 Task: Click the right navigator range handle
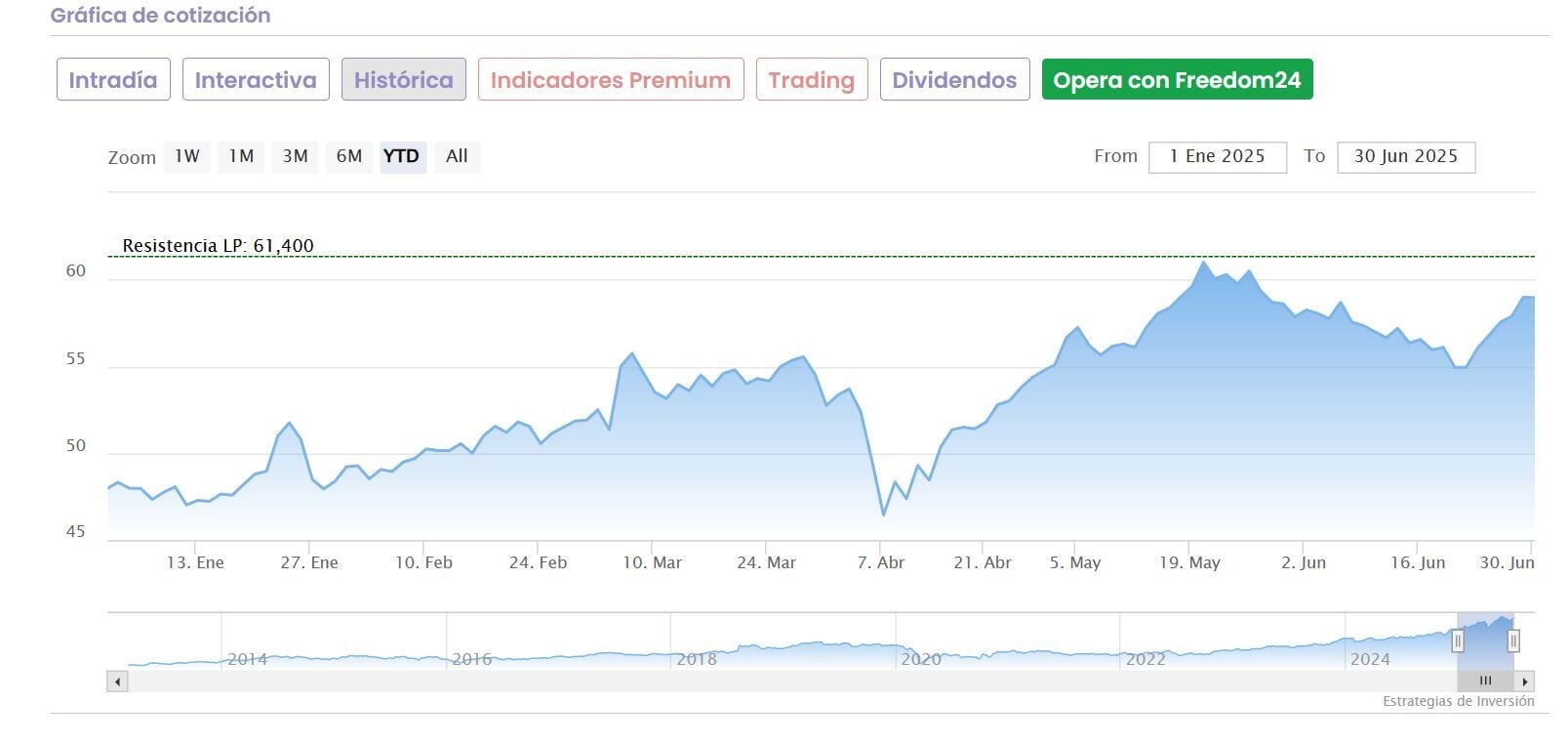click(x=1513, y=641)
